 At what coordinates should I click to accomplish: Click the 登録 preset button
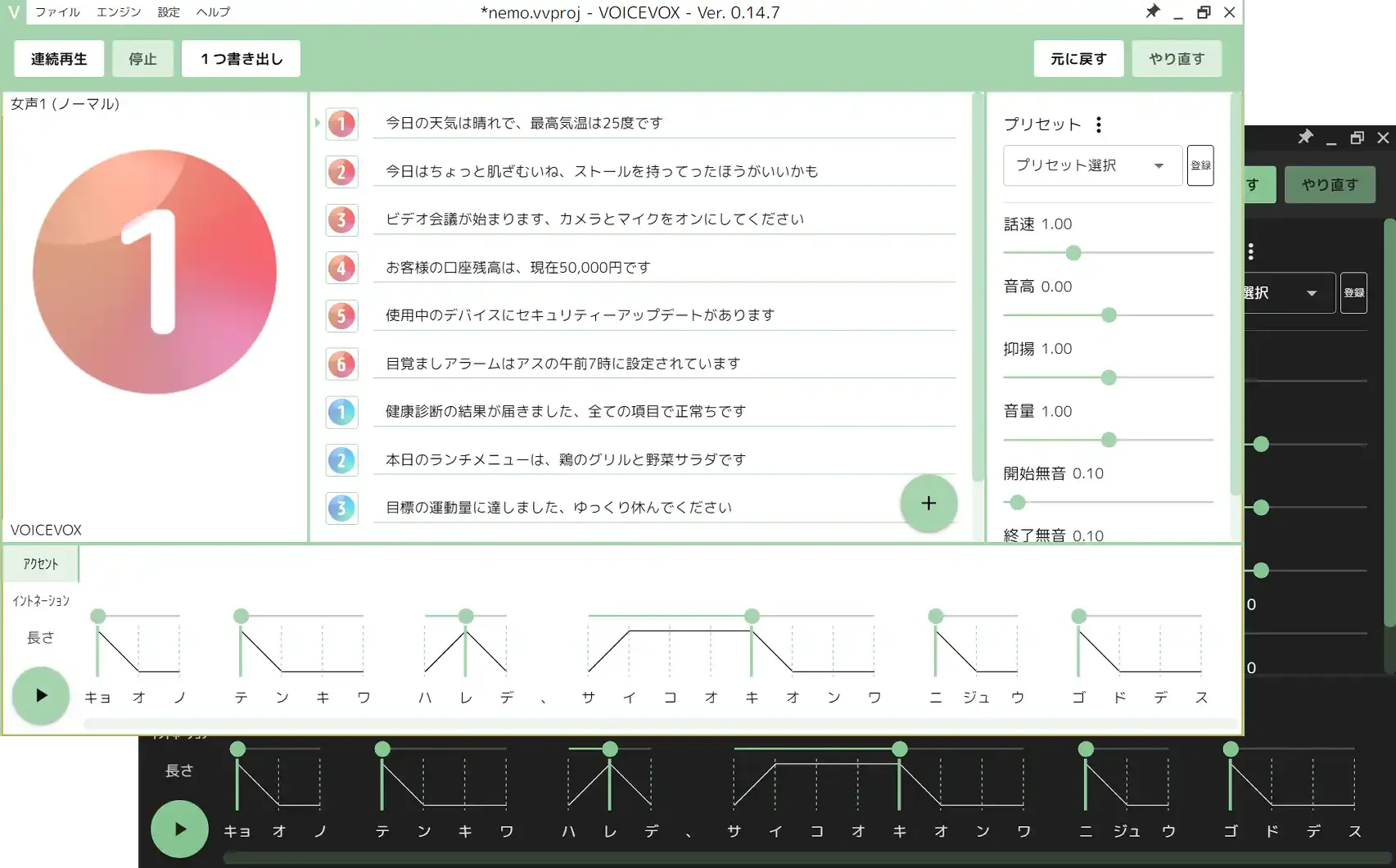click(1200, 165)
